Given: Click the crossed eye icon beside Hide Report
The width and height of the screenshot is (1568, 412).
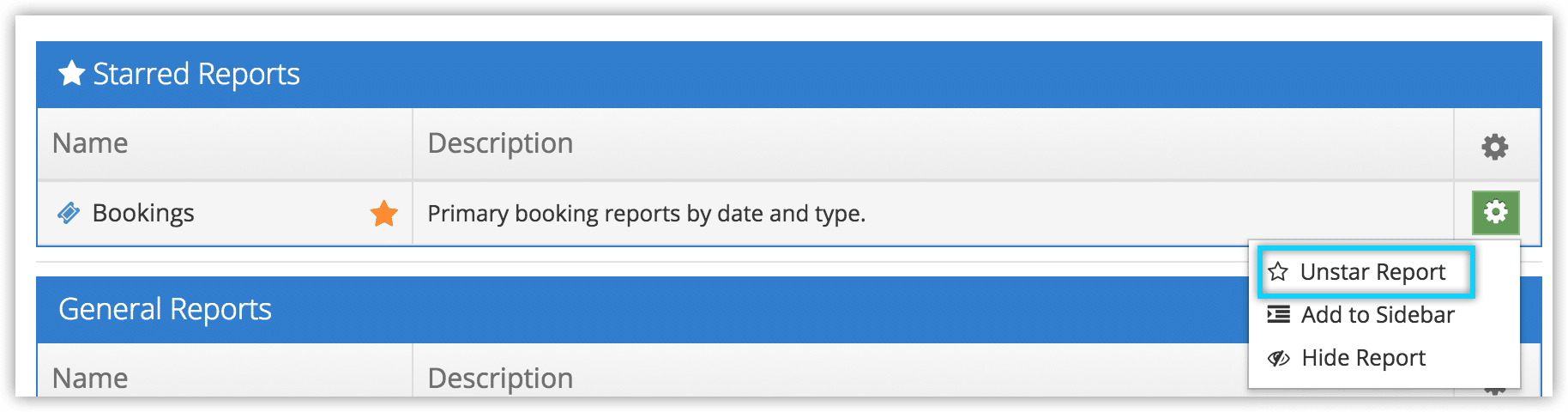Looking at the screenshot, I should [1279, 358].
